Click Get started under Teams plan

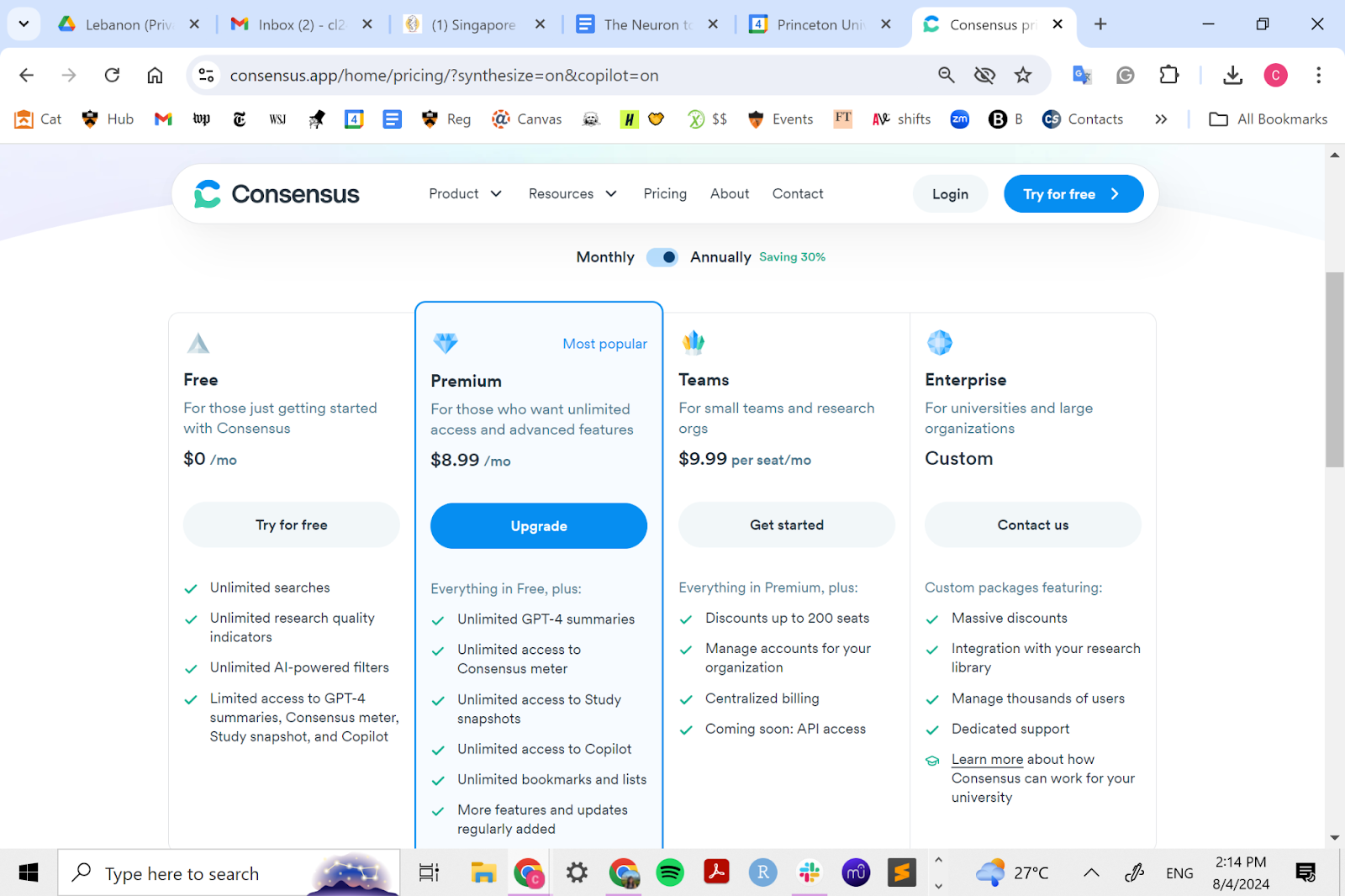tap(787, 525)
